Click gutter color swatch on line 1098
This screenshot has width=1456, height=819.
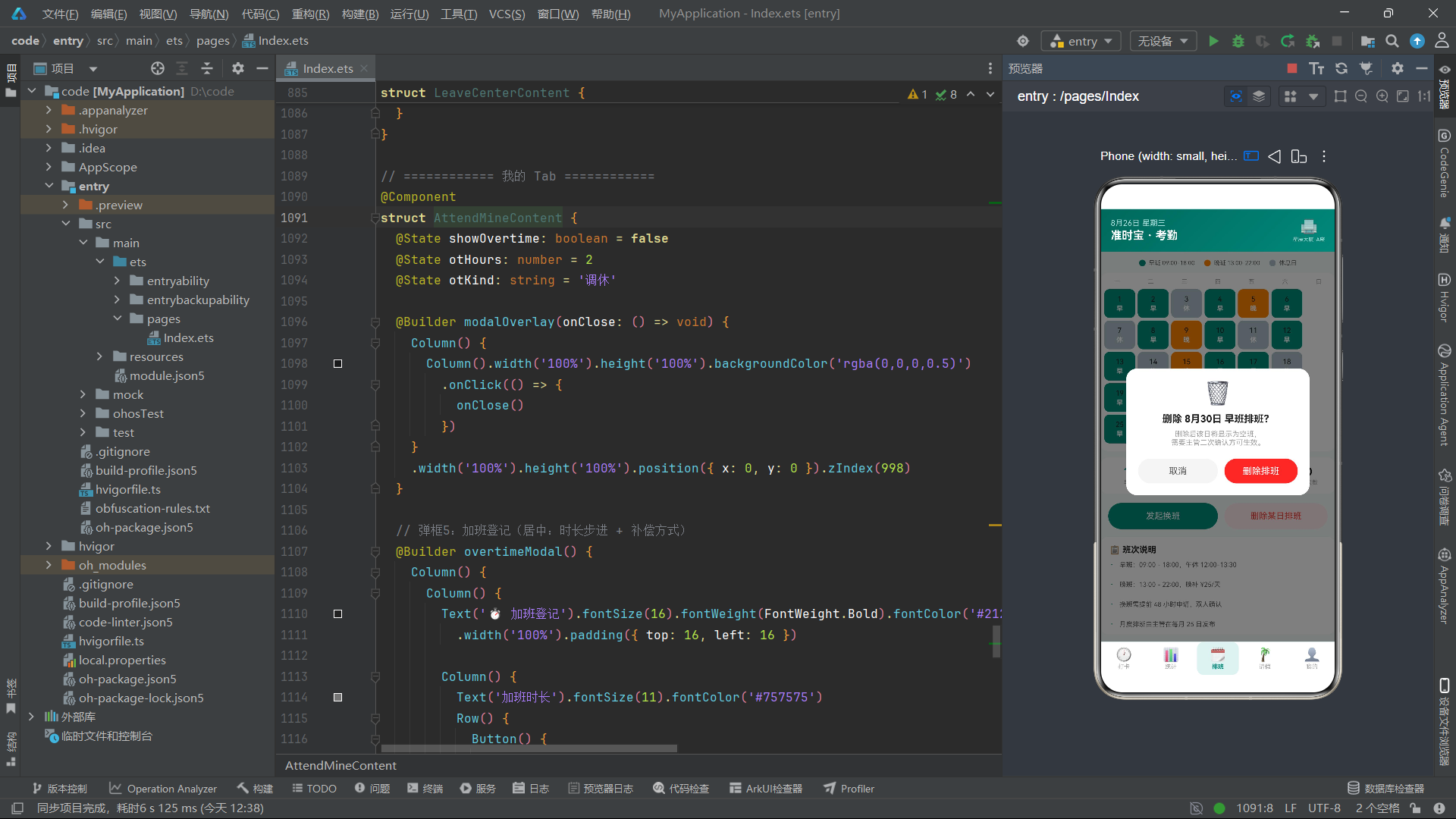(338, 364)
